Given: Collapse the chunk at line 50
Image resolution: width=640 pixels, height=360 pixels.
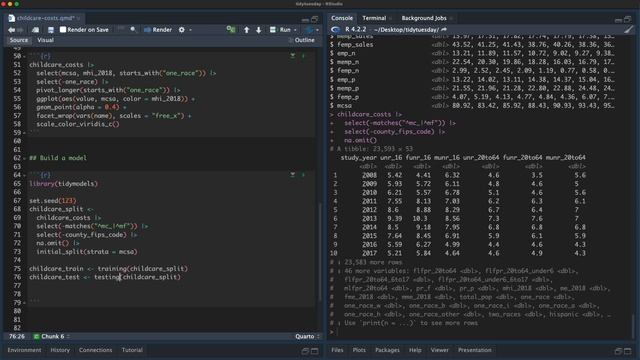Looking at the screenshot, I should (24, 56).
